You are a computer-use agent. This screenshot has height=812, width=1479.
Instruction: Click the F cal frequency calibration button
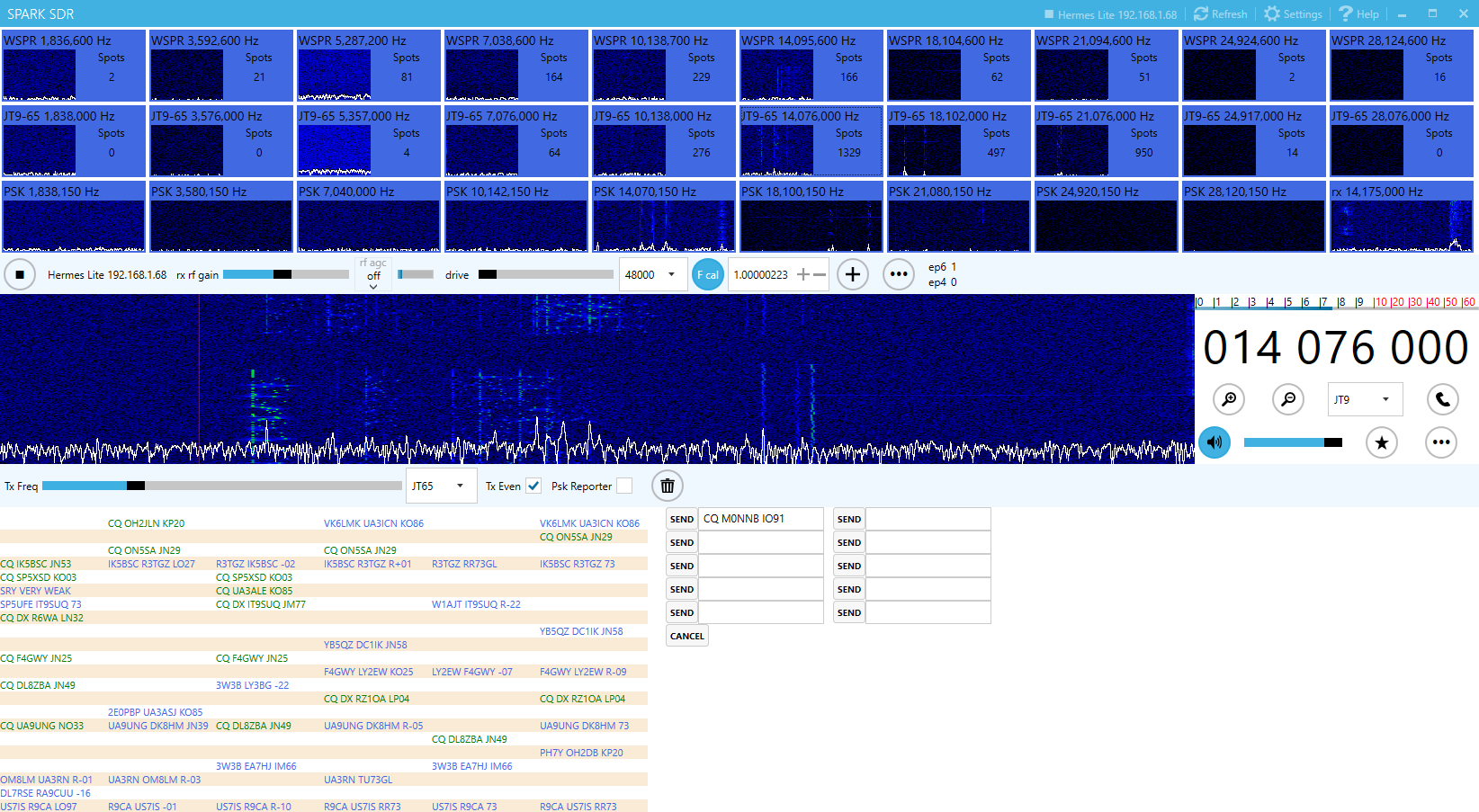707,274
